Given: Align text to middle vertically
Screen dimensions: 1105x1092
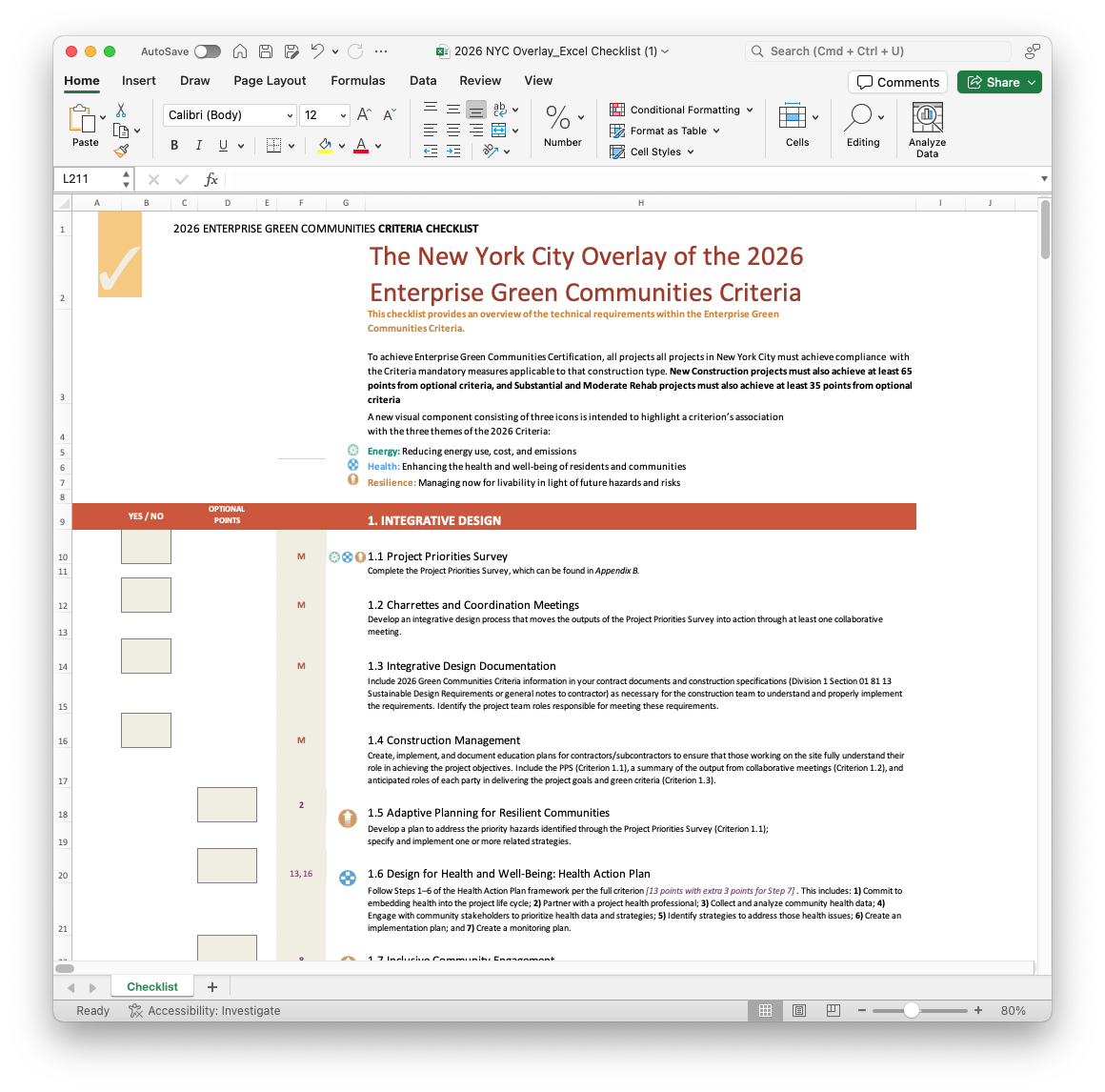Looking at the screenshot, I should 453,110.
